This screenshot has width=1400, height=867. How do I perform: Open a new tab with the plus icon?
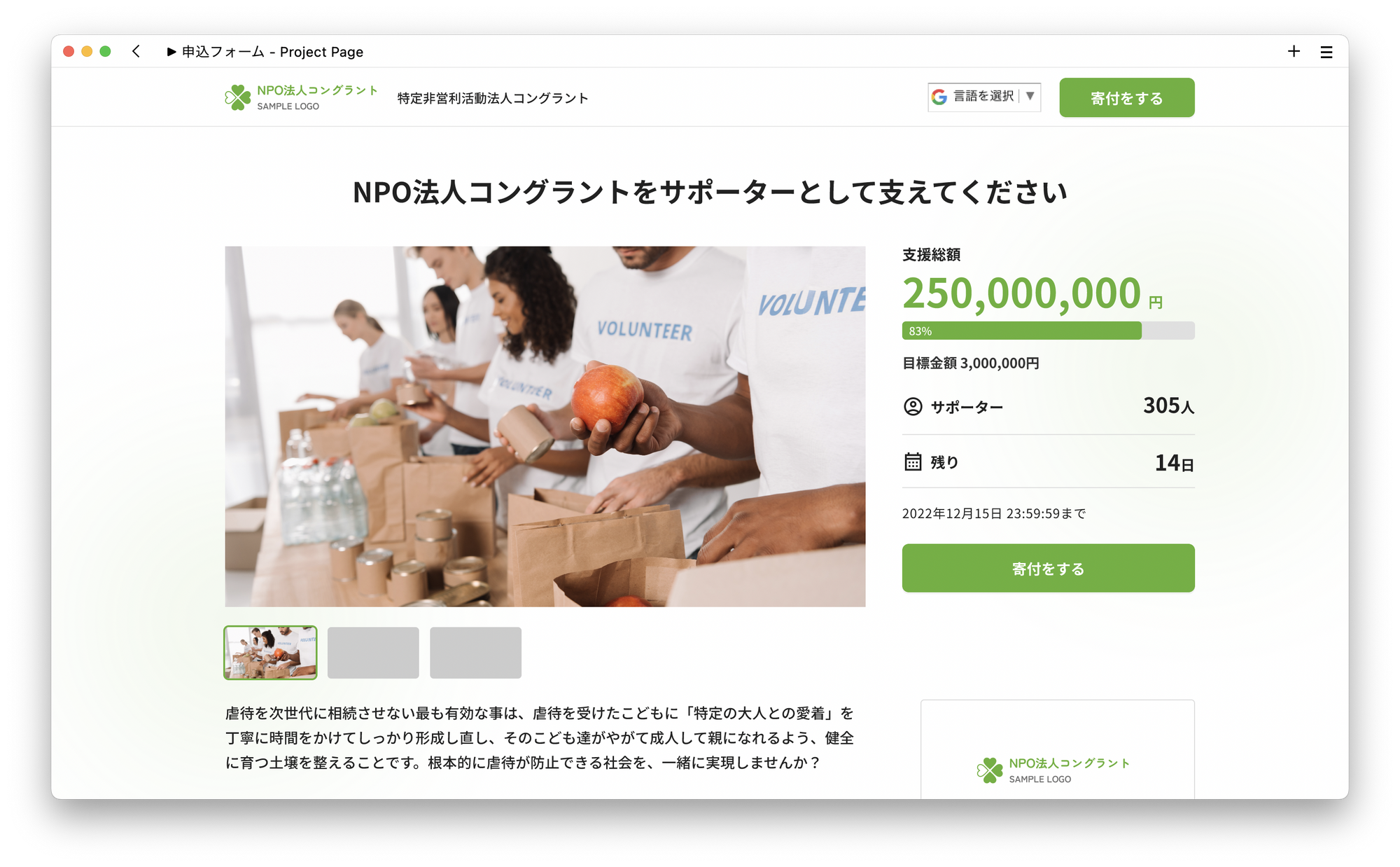point(1294,51)
